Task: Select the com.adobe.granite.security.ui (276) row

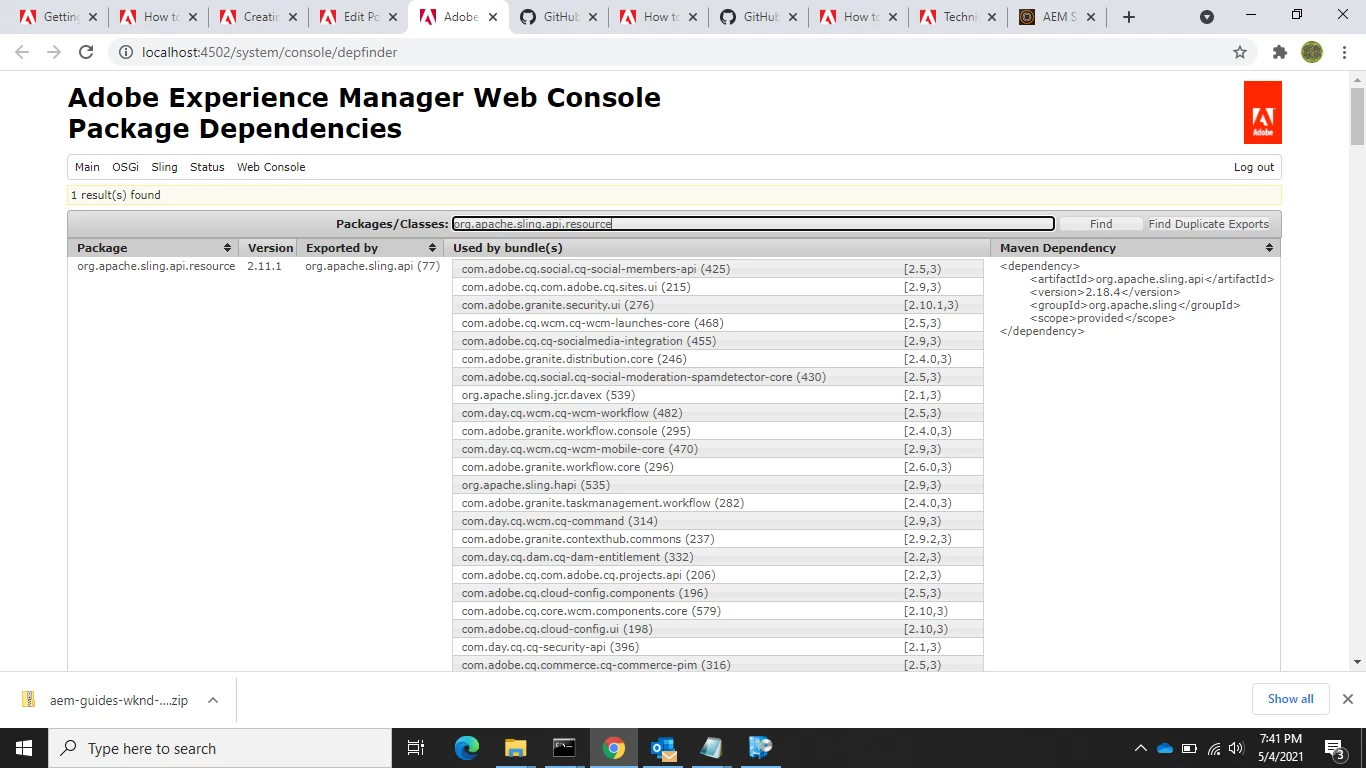Action: point(717,305)
